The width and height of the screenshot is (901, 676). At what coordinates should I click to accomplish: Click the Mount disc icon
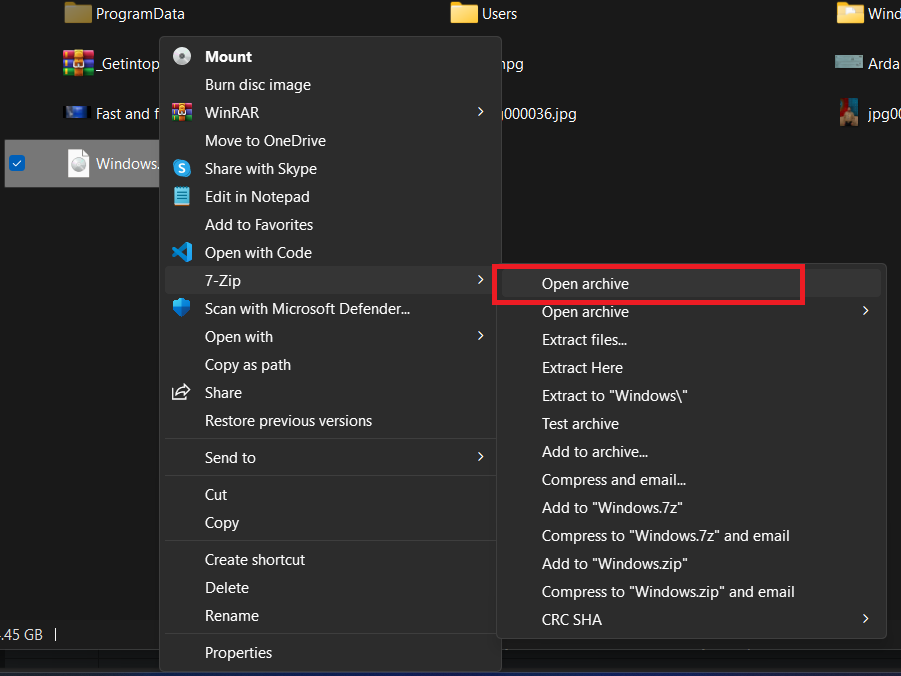(x=181, y=57)
